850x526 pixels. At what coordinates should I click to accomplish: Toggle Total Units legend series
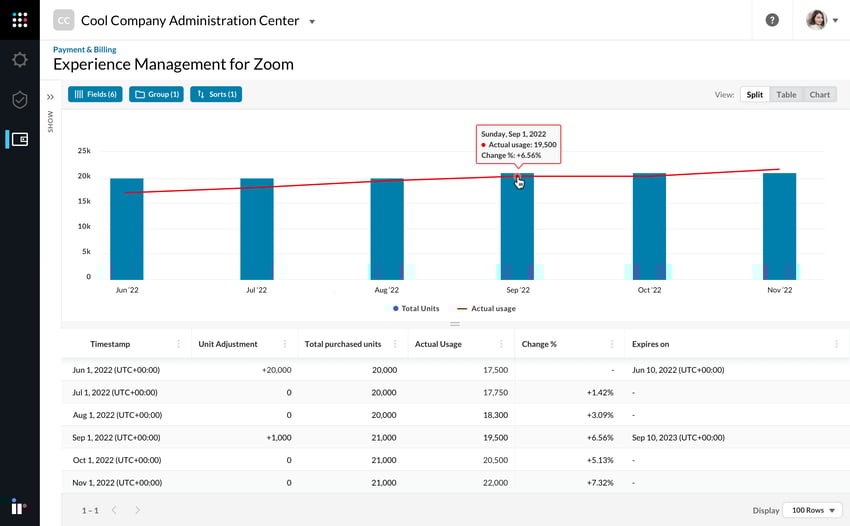(415, 309)
